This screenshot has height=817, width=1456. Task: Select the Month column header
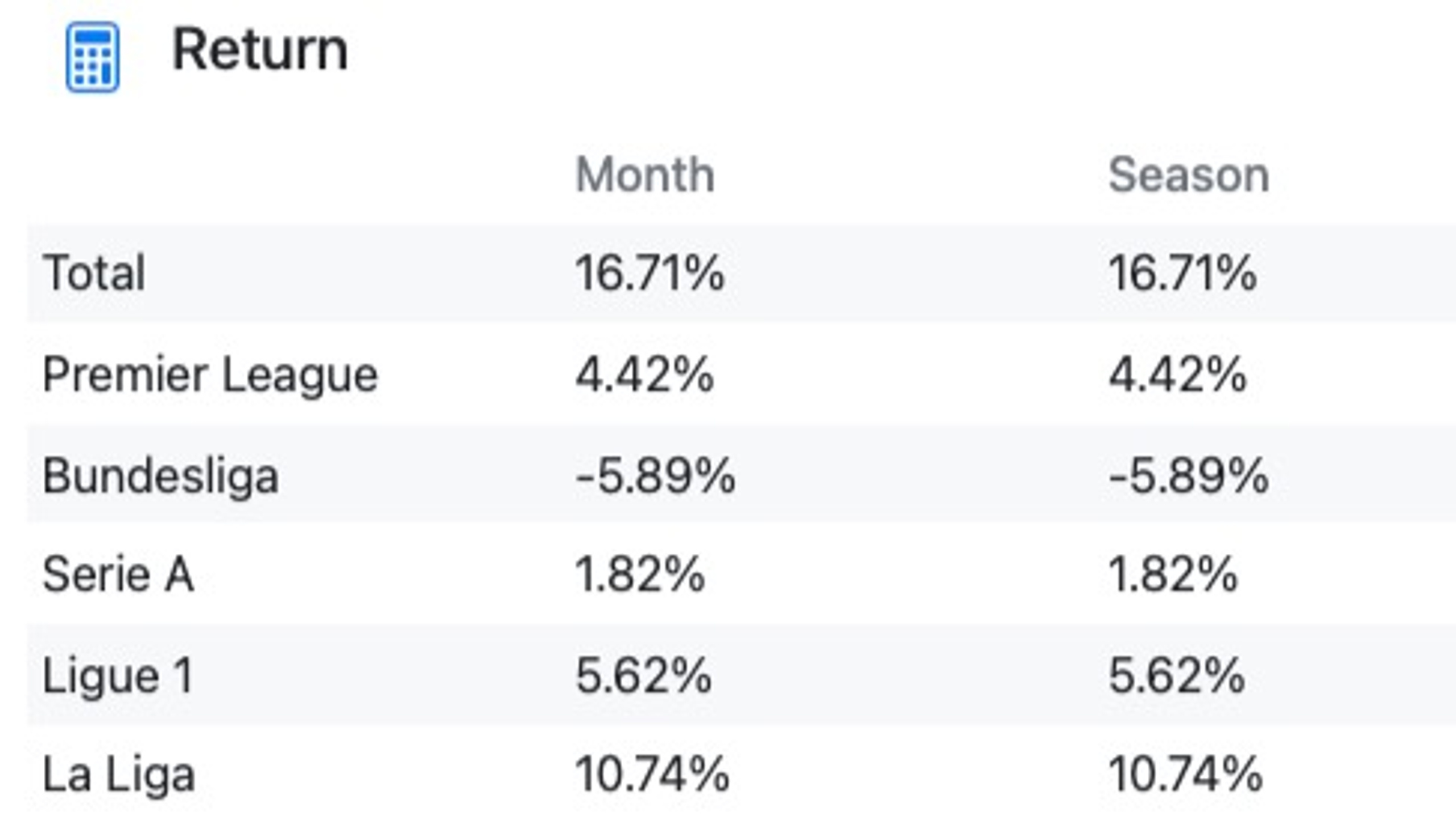point(645,175)
